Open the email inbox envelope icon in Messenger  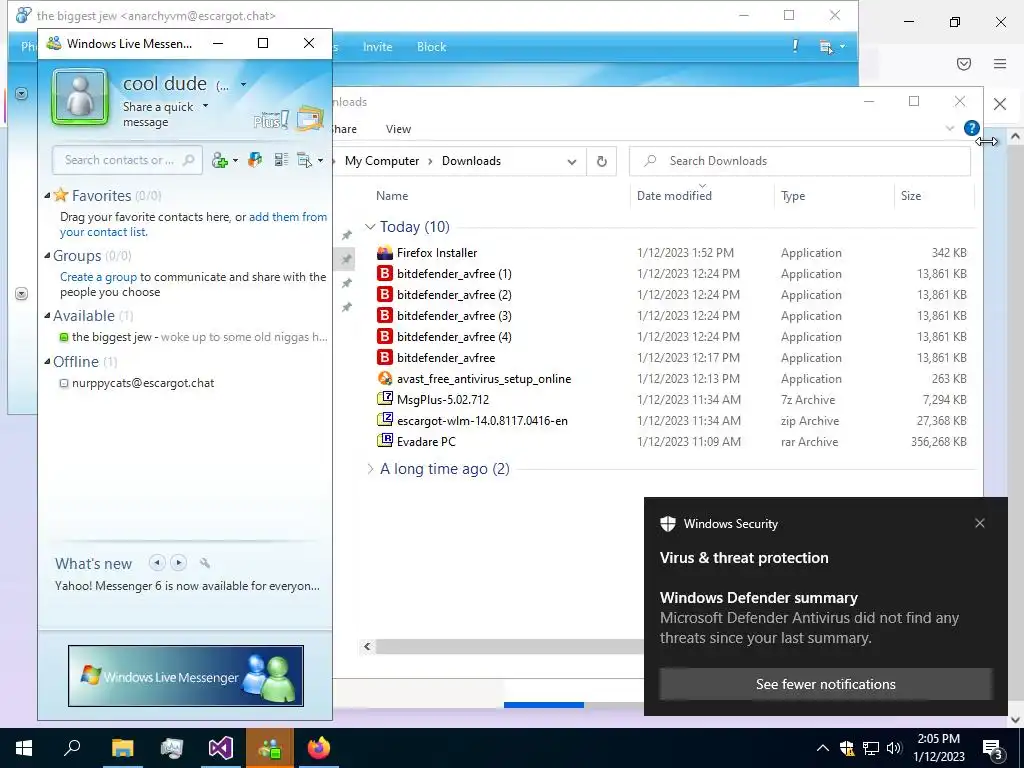click(x=310, y=119)
